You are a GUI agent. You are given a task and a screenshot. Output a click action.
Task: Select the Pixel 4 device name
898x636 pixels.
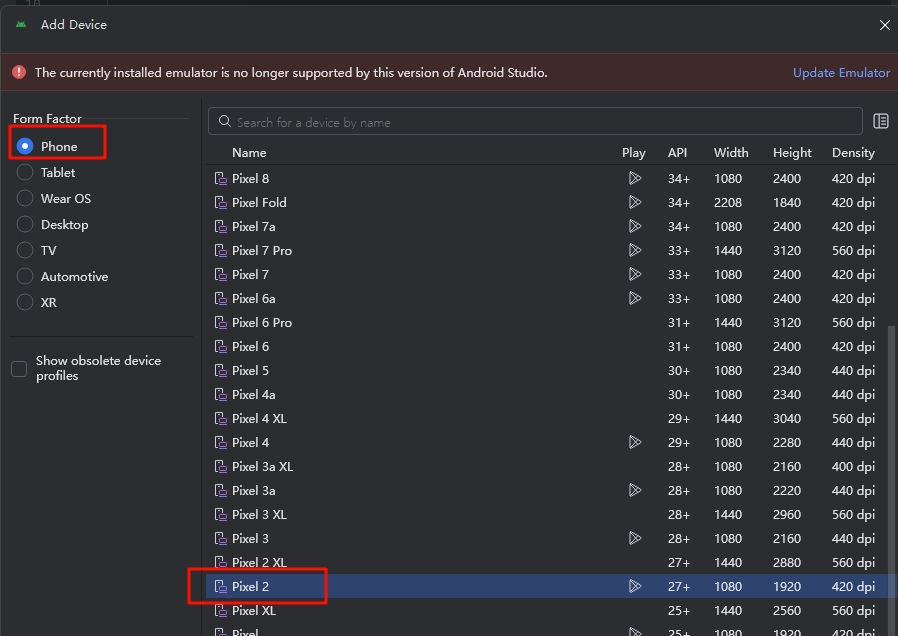[250, 443]
